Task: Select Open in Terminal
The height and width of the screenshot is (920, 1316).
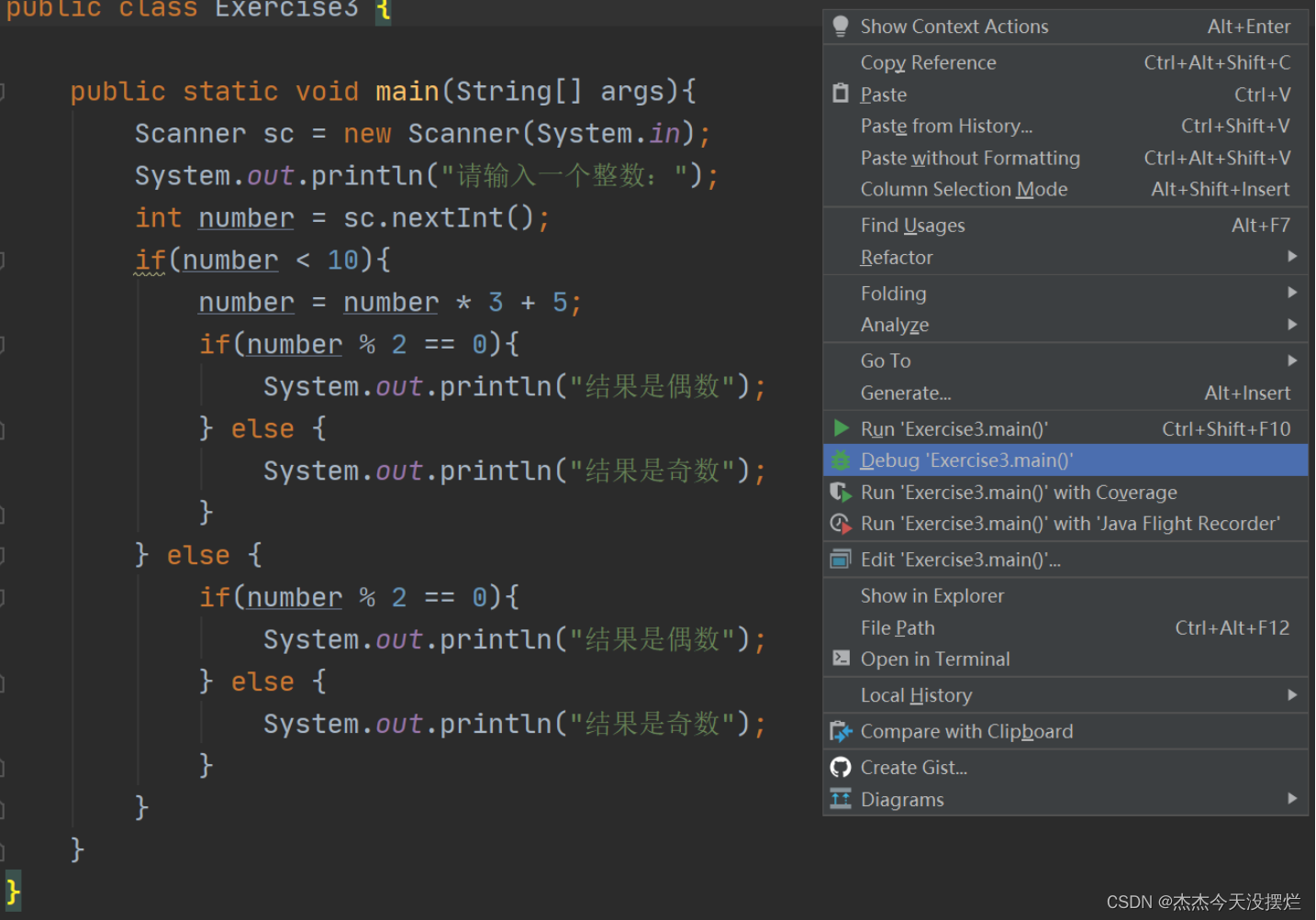Action: point(1065,659)
